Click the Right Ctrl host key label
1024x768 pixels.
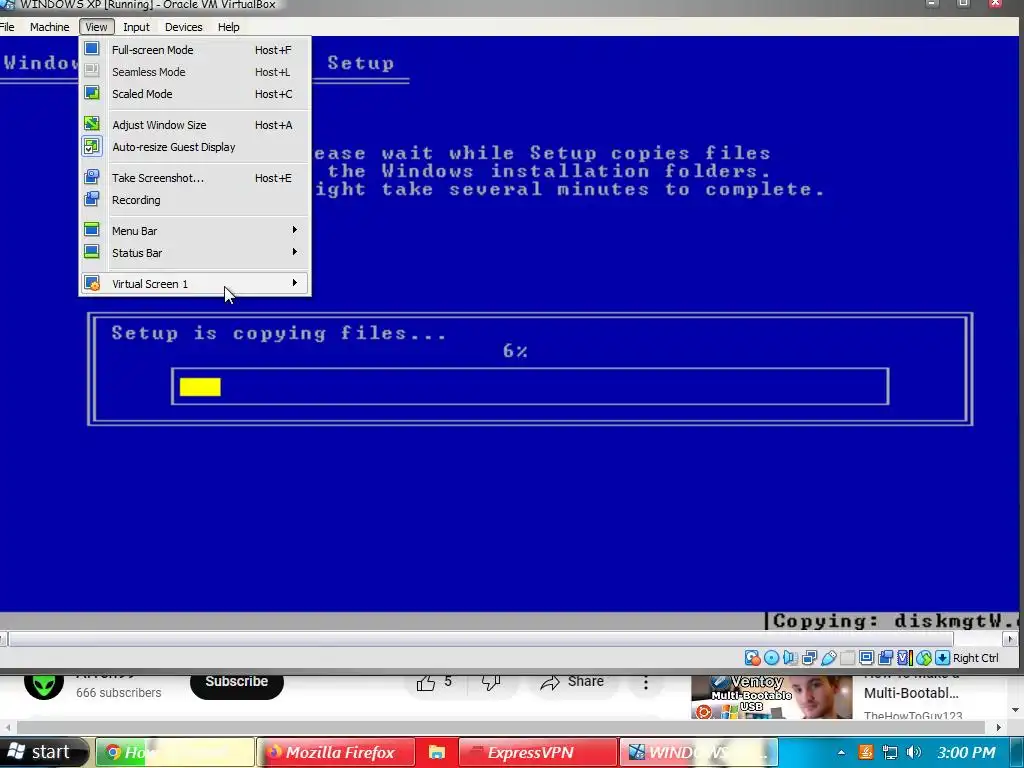coord(976,658)
